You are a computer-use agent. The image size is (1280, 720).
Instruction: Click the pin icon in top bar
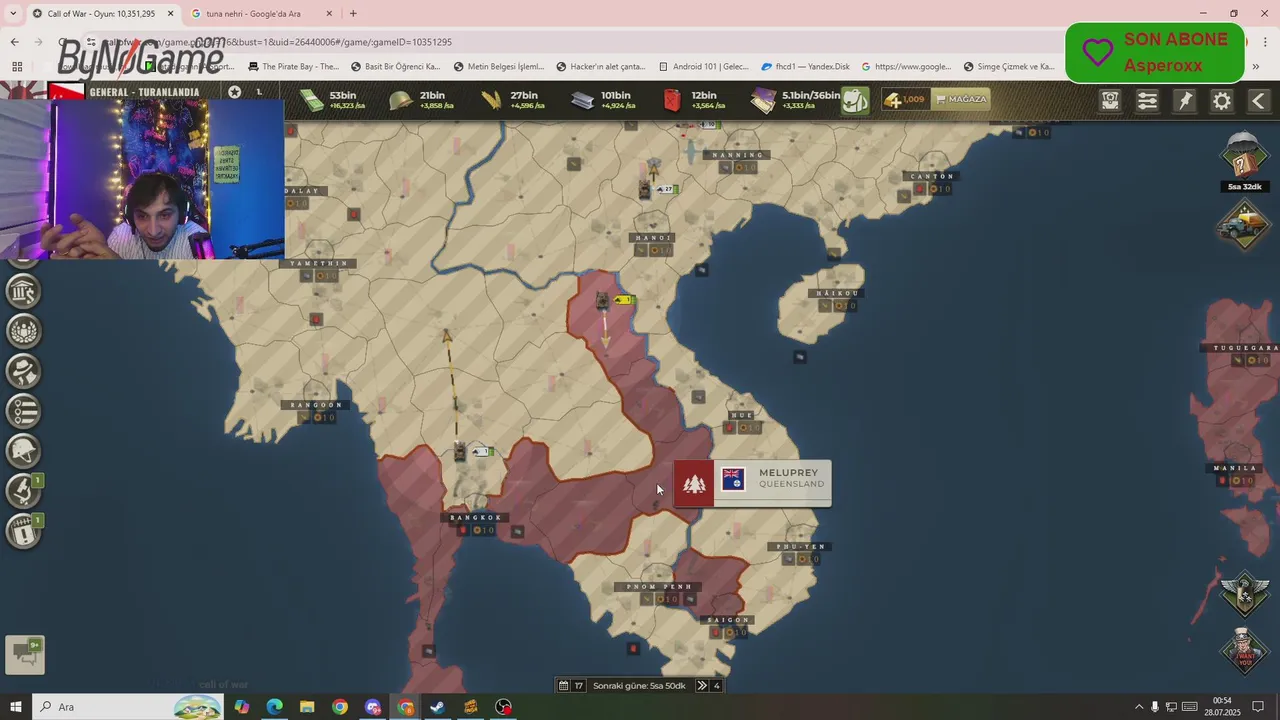pyautogui.click(x=1185, y=101)
